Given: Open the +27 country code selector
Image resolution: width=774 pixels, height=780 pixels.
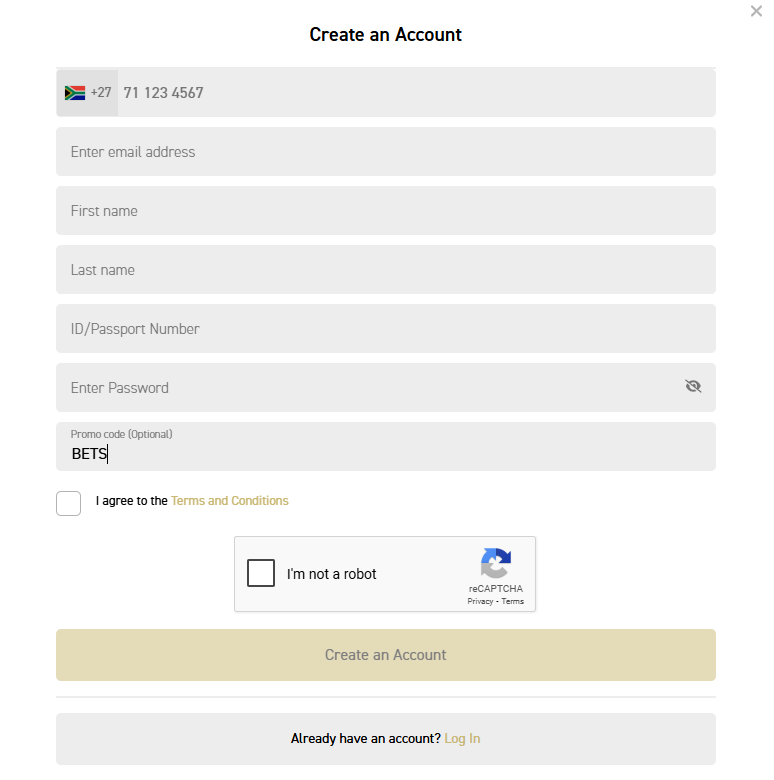Looking at the screenshot, I should coord(87,93).
